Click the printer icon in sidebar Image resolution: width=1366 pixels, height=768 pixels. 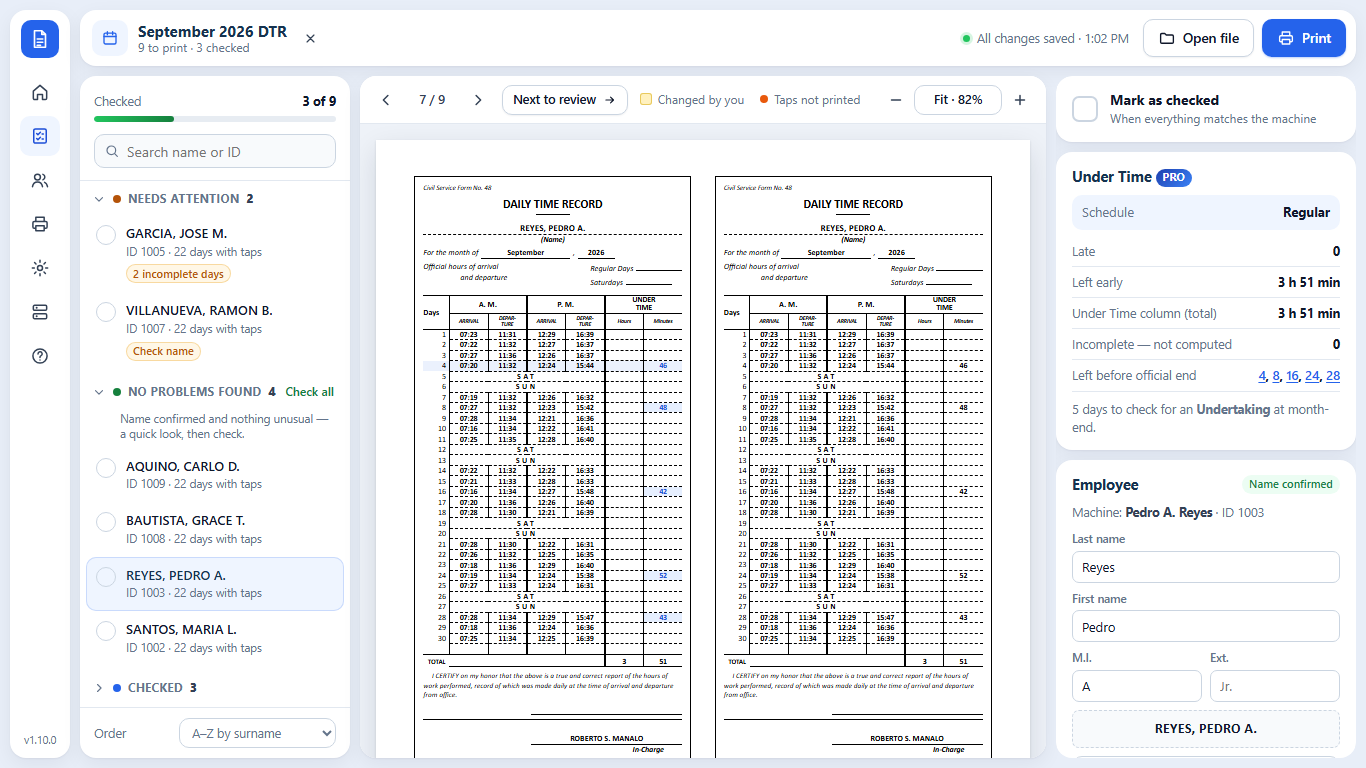click(x=40, y=224)
